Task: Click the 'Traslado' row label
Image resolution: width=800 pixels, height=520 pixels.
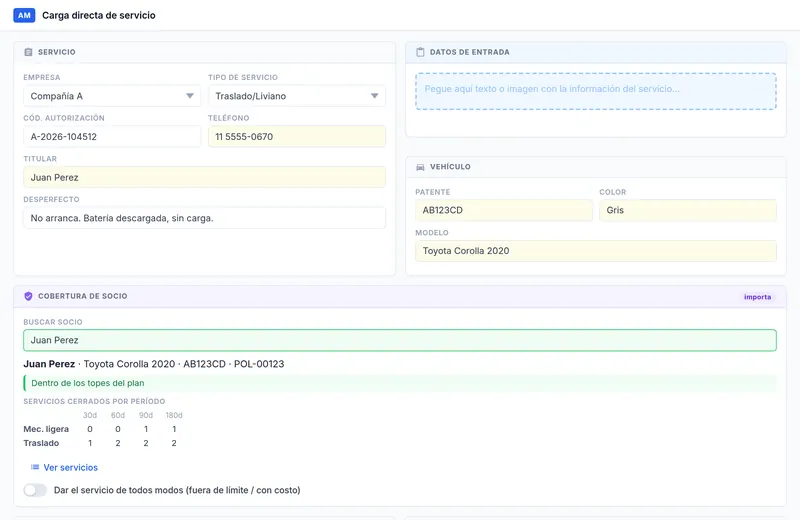Action: pyautogui.click(x=41, y=443)
